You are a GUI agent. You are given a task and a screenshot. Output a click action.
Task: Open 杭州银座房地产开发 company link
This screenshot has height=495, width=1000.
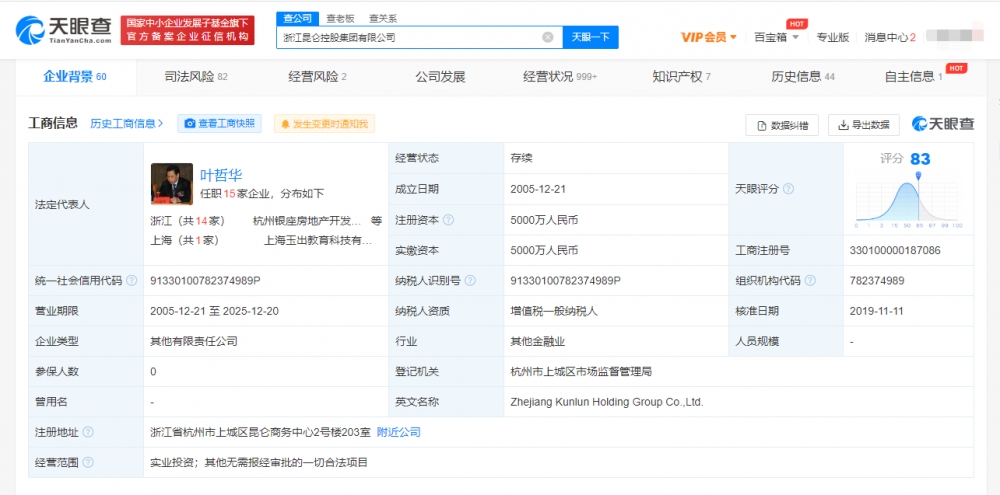tap(307, 221)
